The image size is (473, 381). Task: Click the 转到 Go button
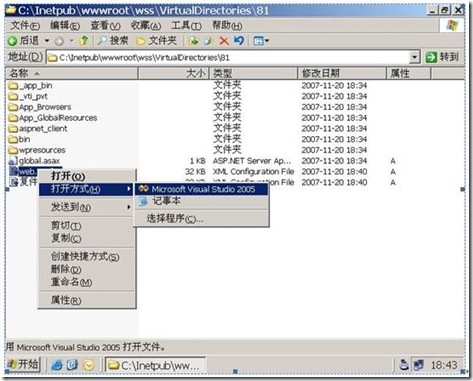[442, 57]
